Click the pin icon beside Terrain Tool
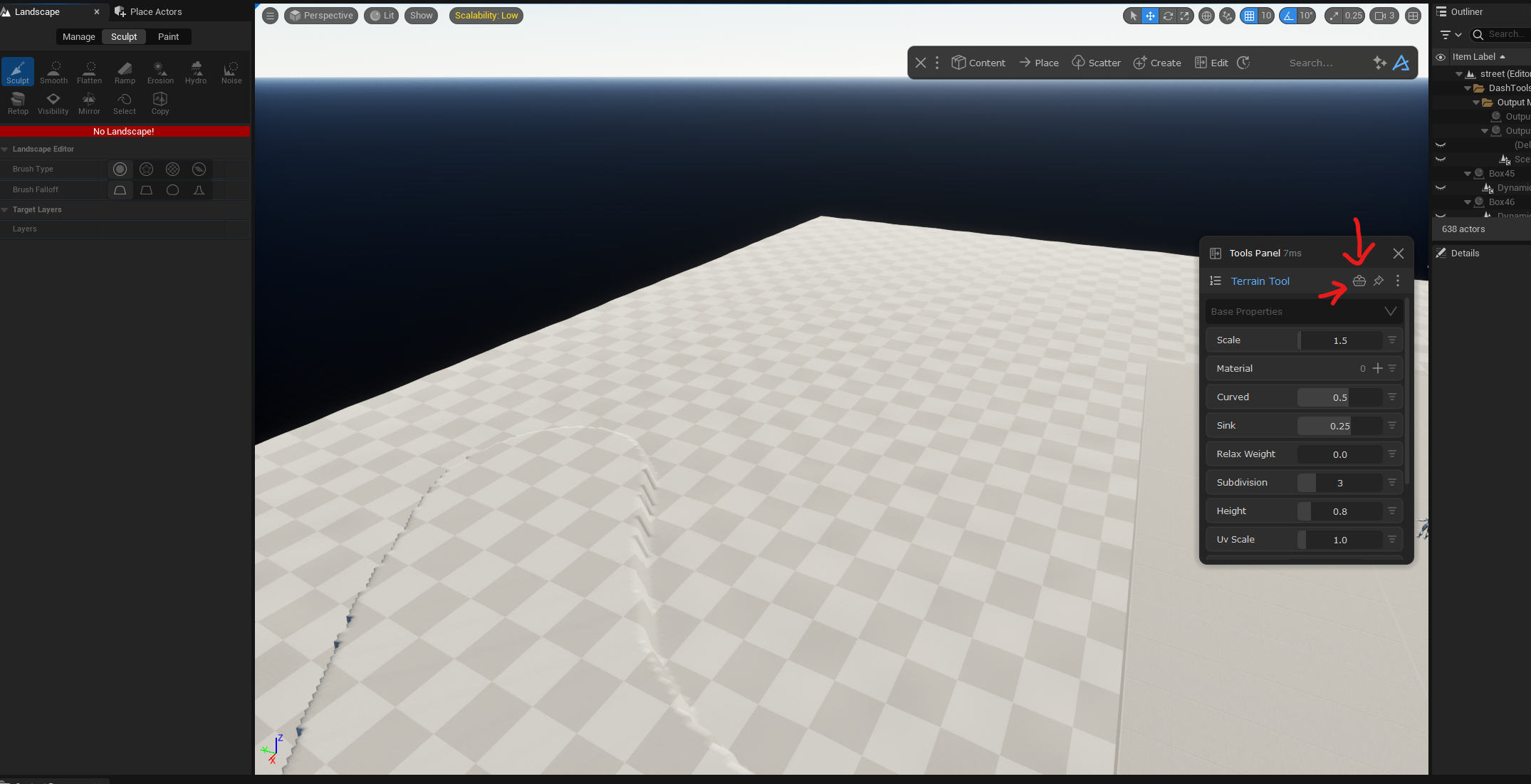Screen dimensions: 1531x784 click(1379, 281)
